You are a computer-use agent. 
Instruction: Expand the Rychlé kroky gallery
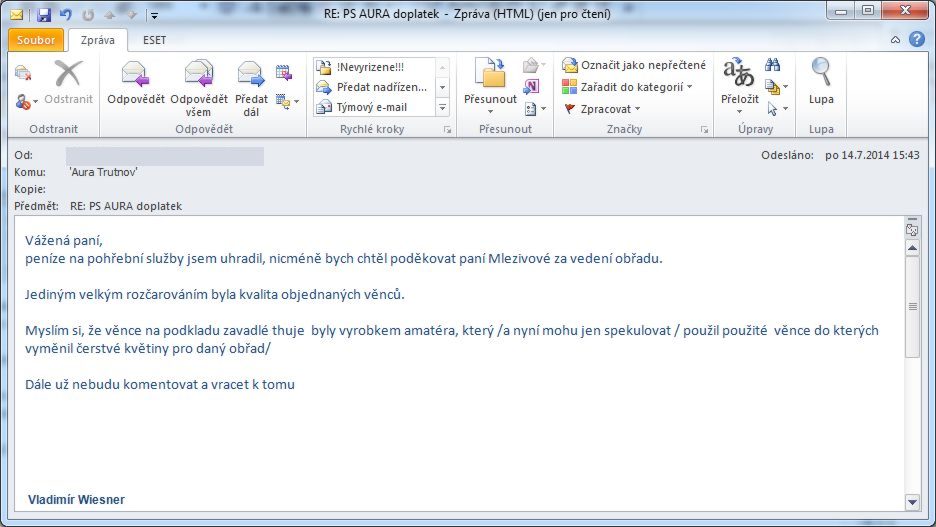coord(442,107)
